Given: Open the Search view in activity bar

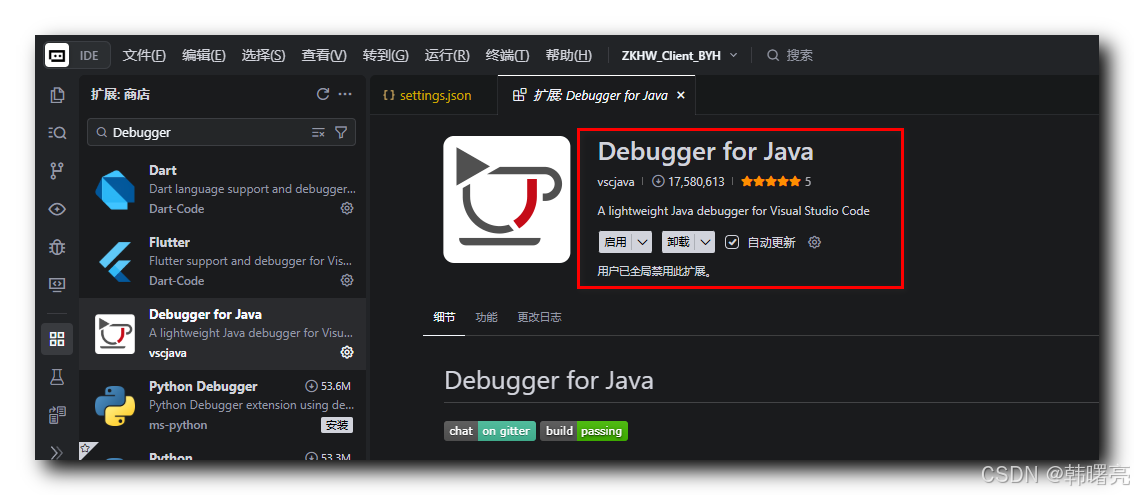Looking at the screenshot, I should point(57,132).
